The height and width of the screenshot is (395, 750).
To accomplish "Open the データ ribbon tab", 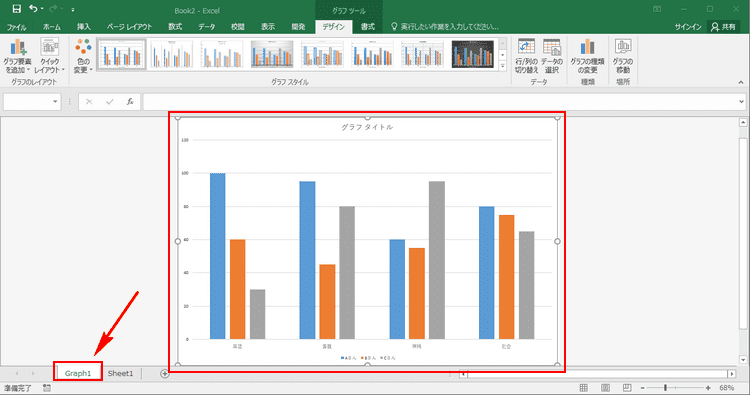I will (207, 27).
